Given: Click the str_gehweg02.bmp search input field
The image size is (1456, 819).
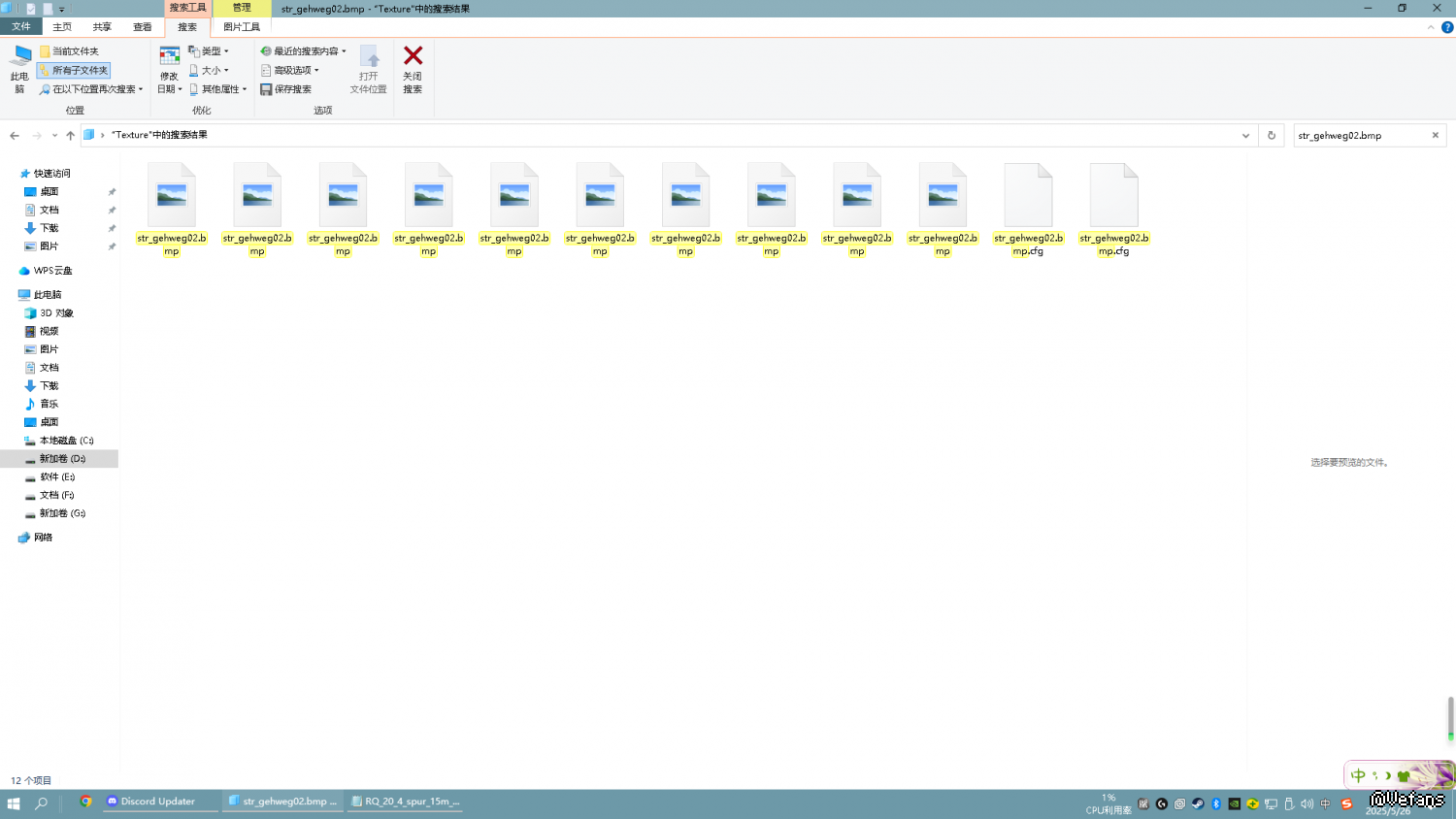Looking at the screenshot, I should [1362, 136].
